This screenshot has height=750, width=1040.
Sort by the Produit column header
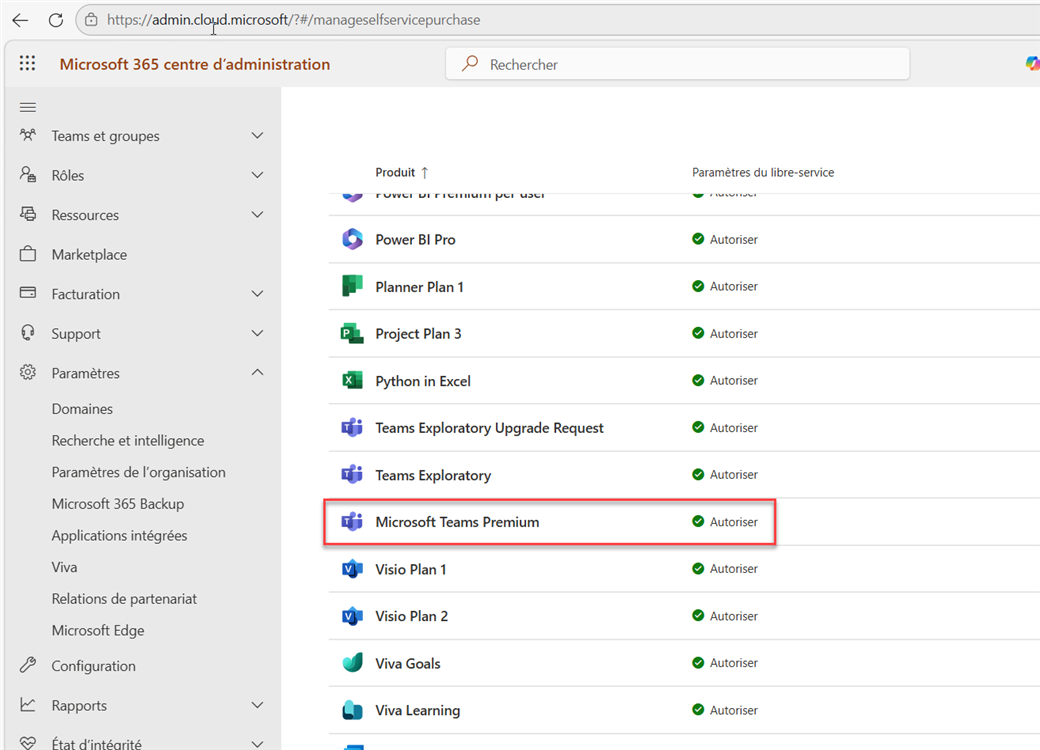click(x=395, y=172)
